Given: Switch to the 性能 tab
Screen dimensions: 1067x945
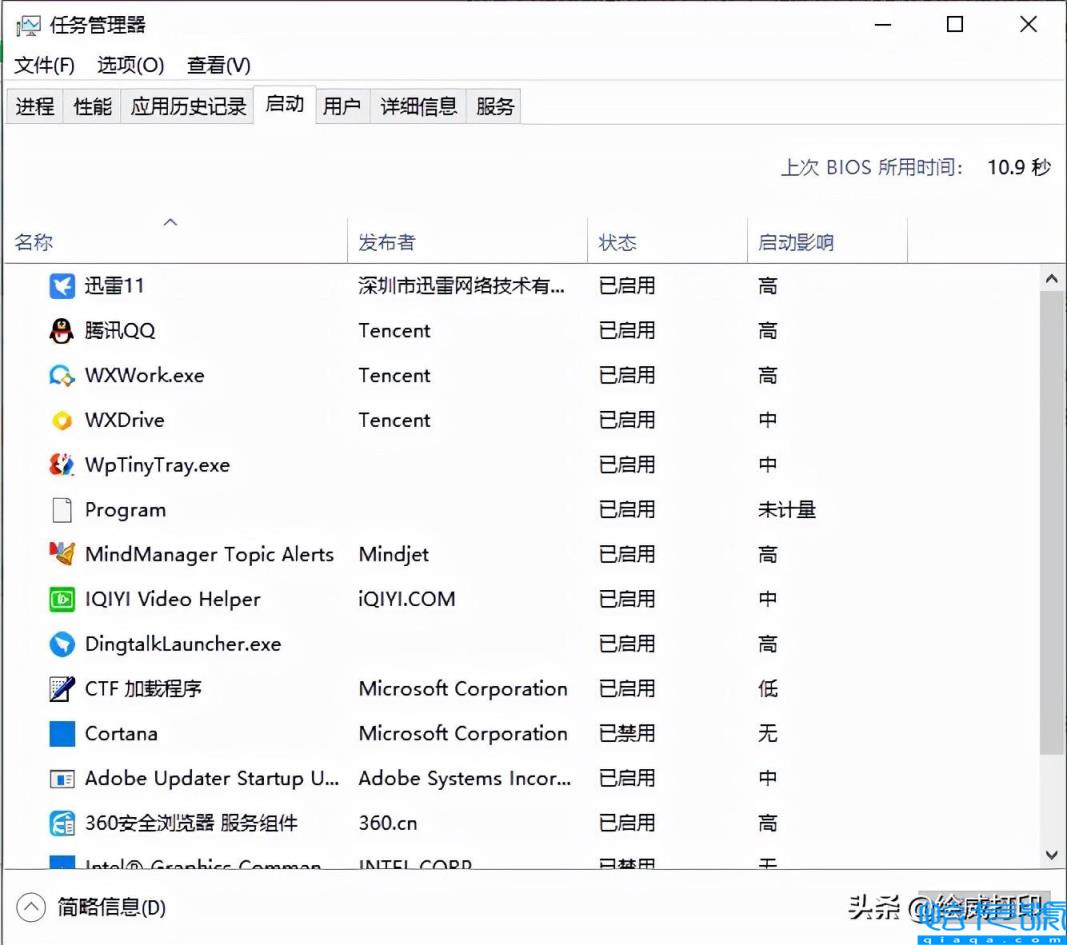Looking at the screenshot, I should point(91,105).
